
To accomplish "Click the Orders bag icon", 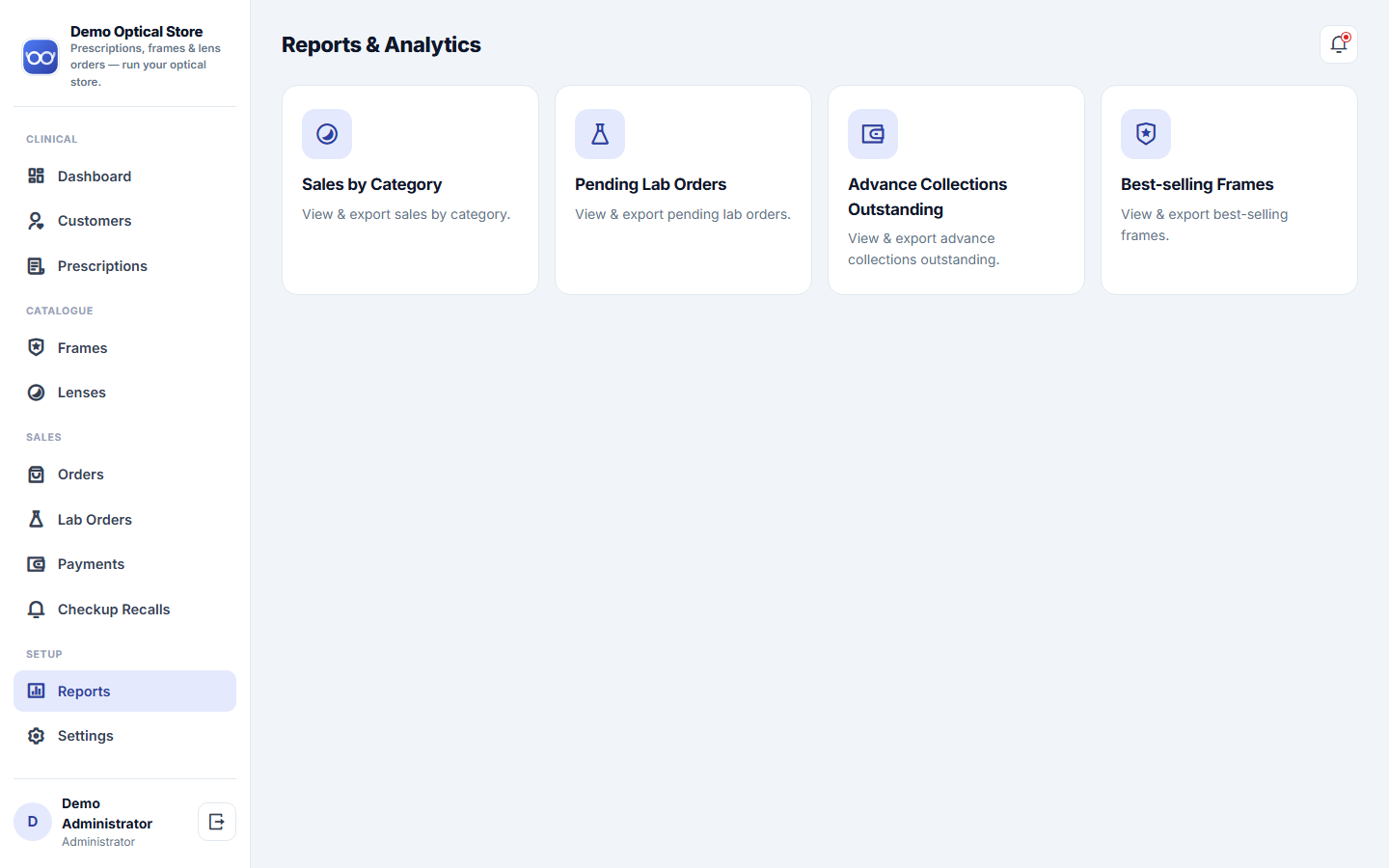I will 37,475.
